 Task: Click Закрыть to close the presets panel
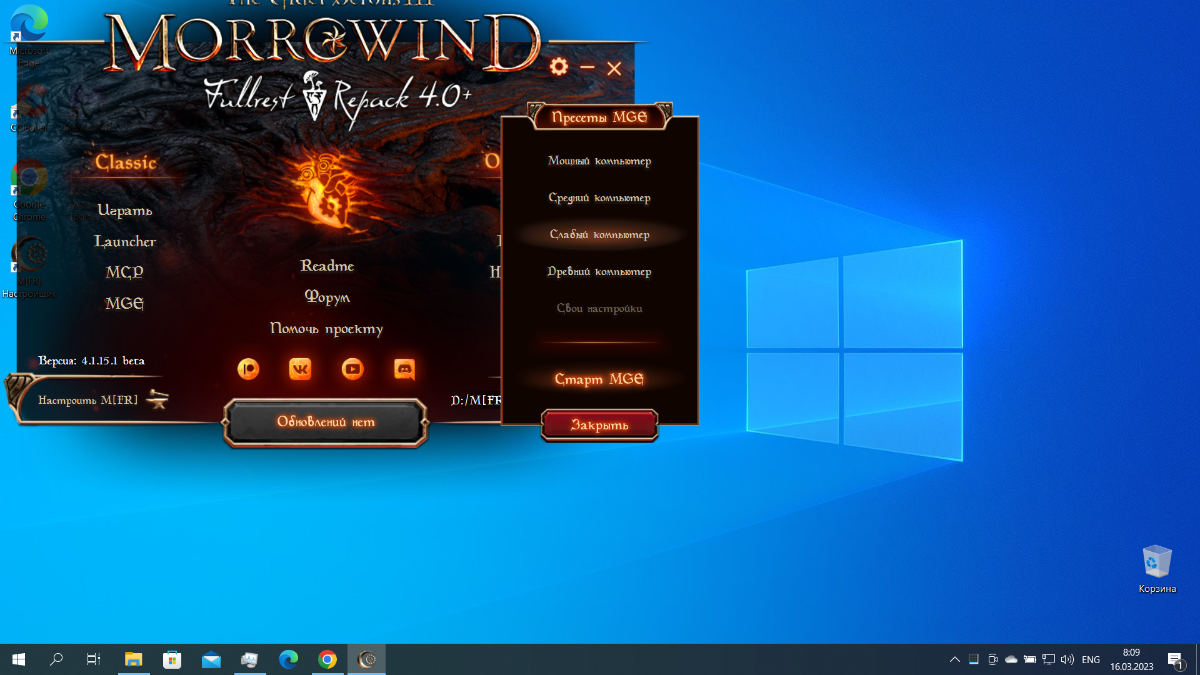tap(600, 425)
